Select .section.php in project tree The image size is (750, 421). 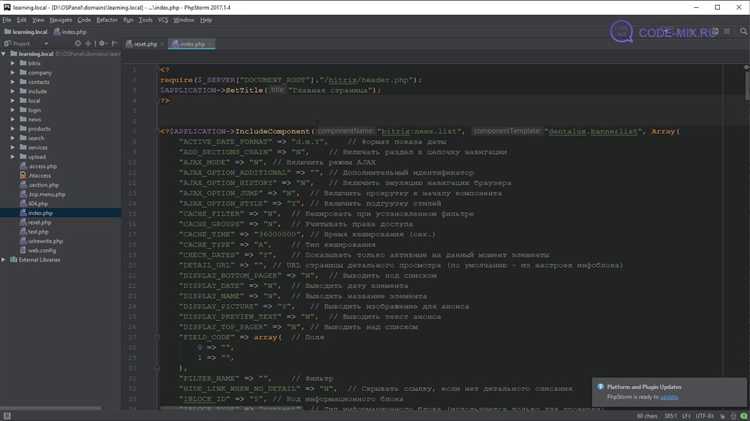(44, 185)
